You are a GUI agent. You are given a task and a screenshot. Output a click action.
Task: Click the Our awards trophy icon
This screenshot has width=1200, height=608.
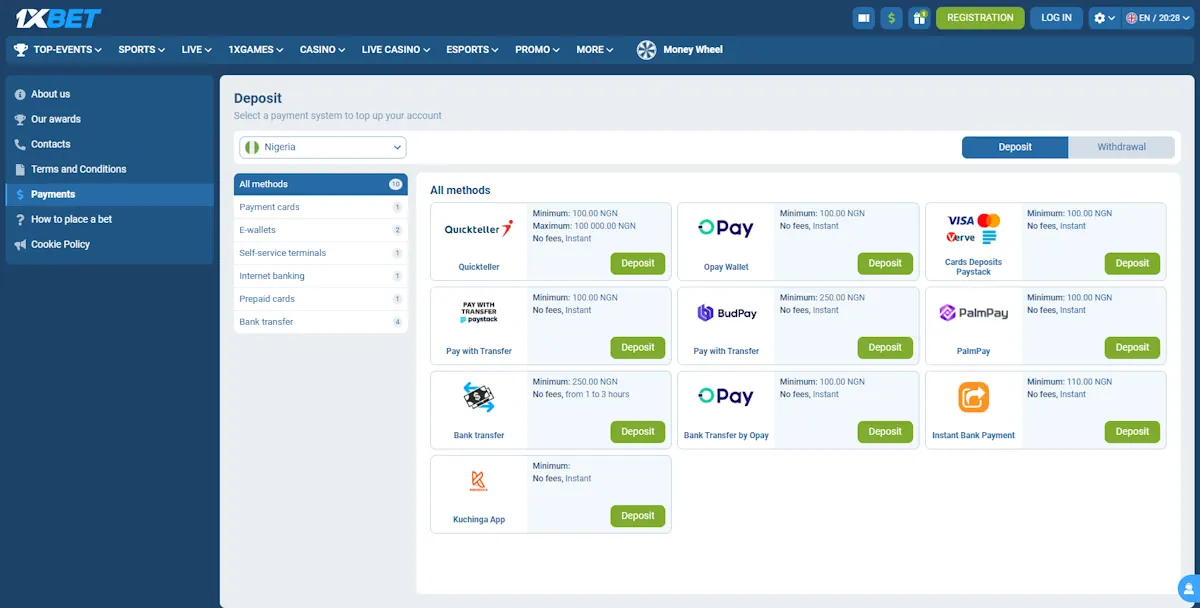tap(20, 118)
